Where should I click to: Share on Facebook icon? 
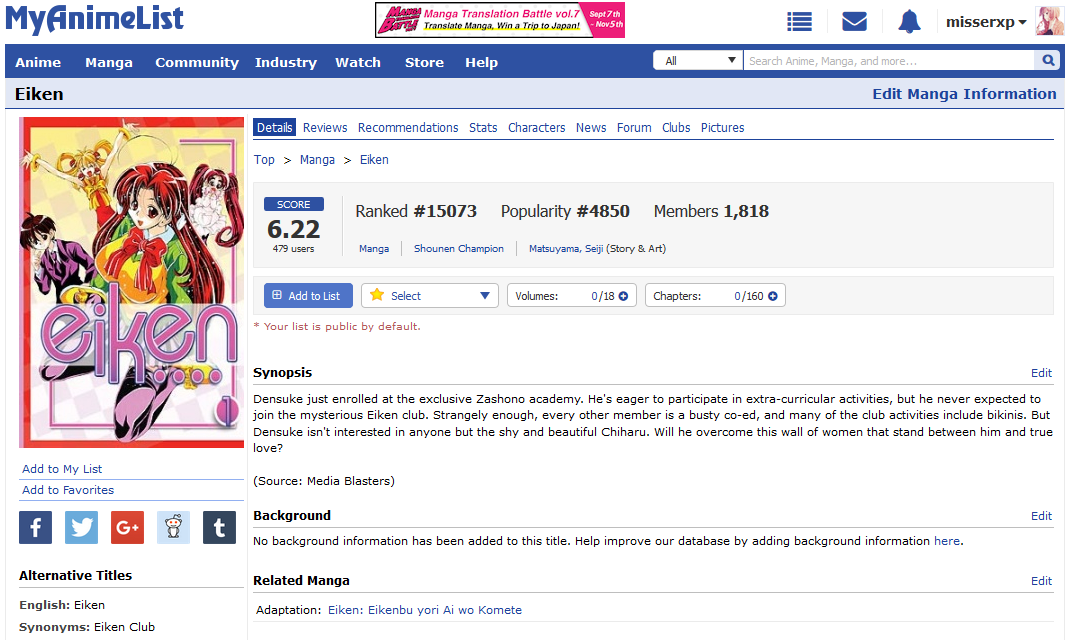click(35, 528)
